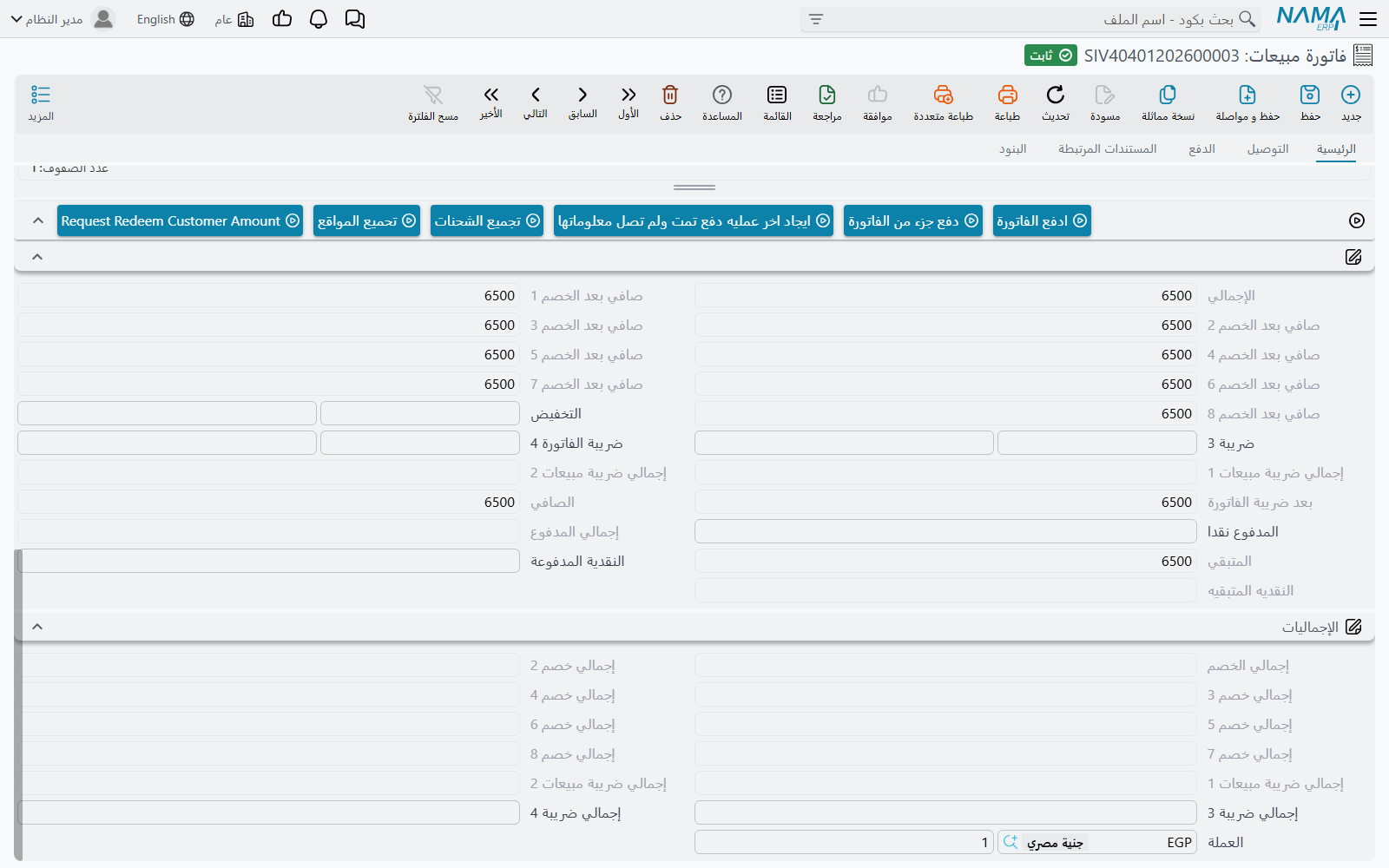The image size is (1389, 868).
Task: Open the Help (المساعدة) icon
Action: click(722, 95)
